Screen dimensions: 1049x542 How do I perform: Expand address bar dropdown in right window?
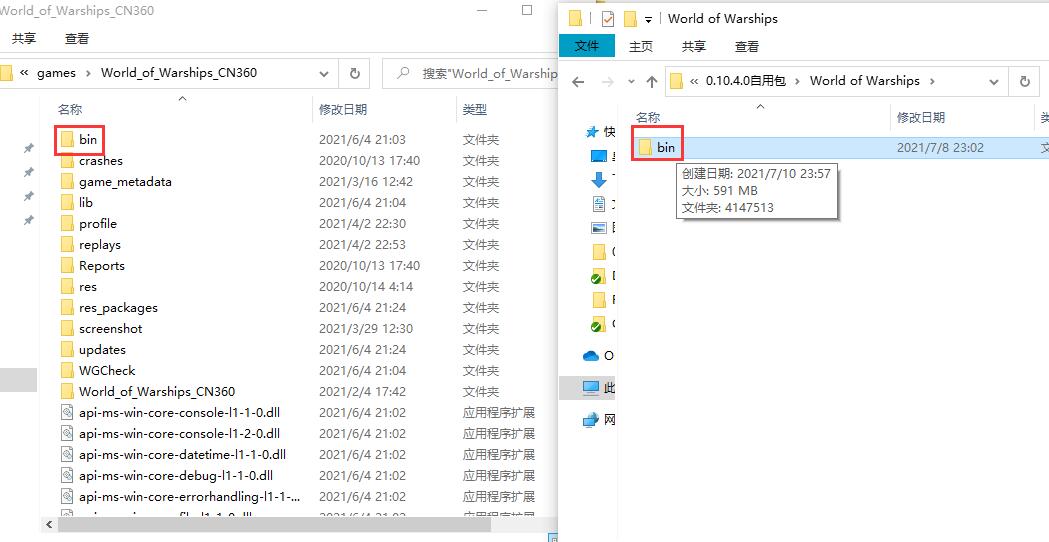[994, 82]
